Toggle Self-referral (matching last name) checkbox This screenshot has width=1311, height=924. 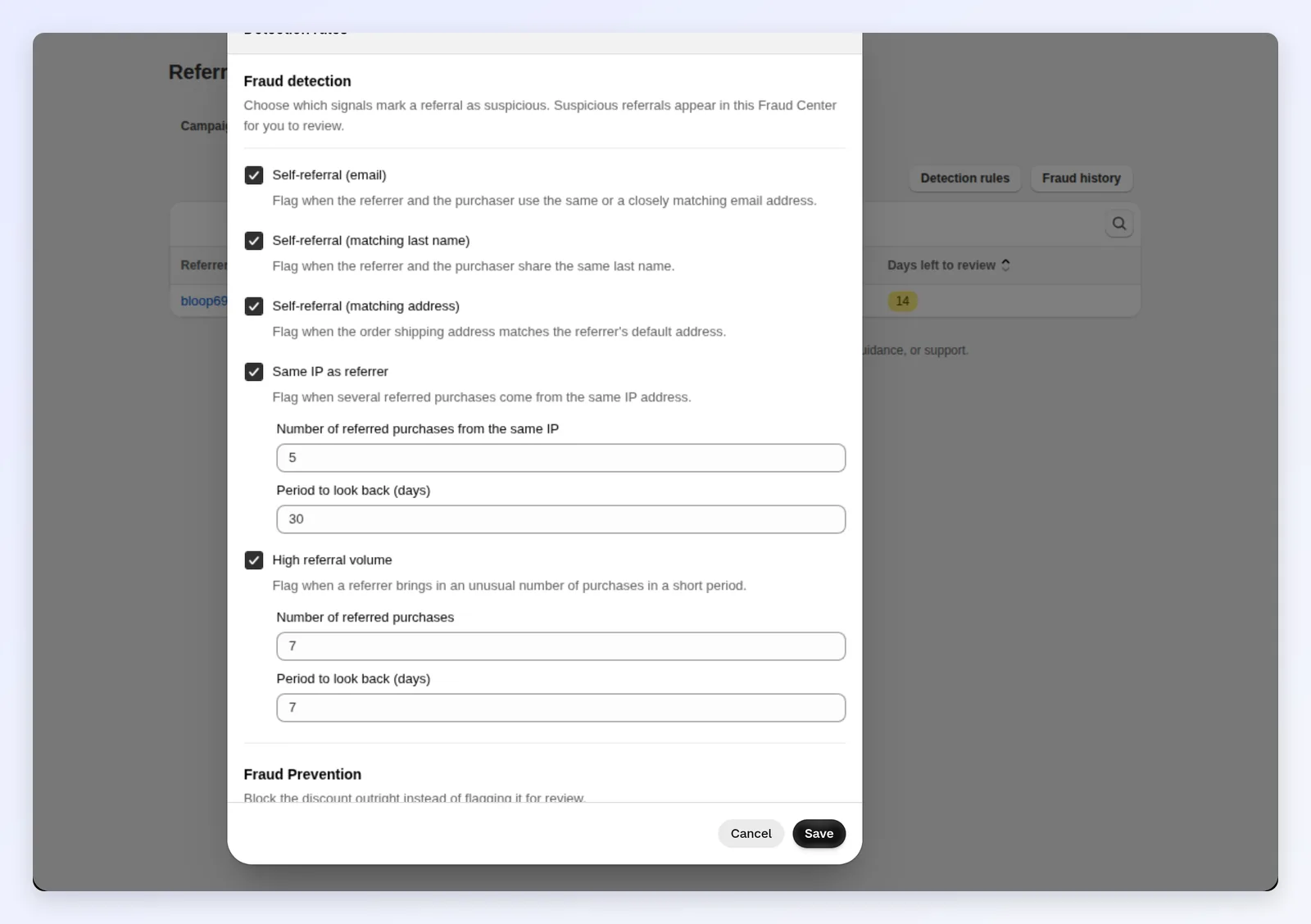point(254,241)
